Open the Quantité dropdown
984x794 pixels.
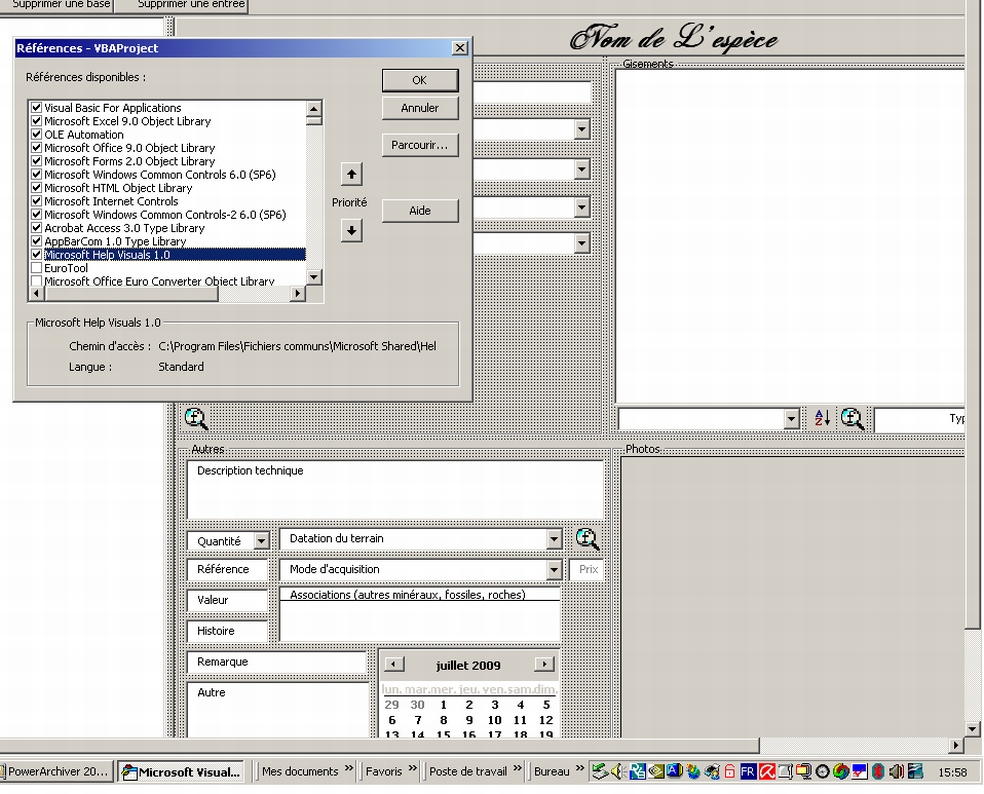click(261, 540)
